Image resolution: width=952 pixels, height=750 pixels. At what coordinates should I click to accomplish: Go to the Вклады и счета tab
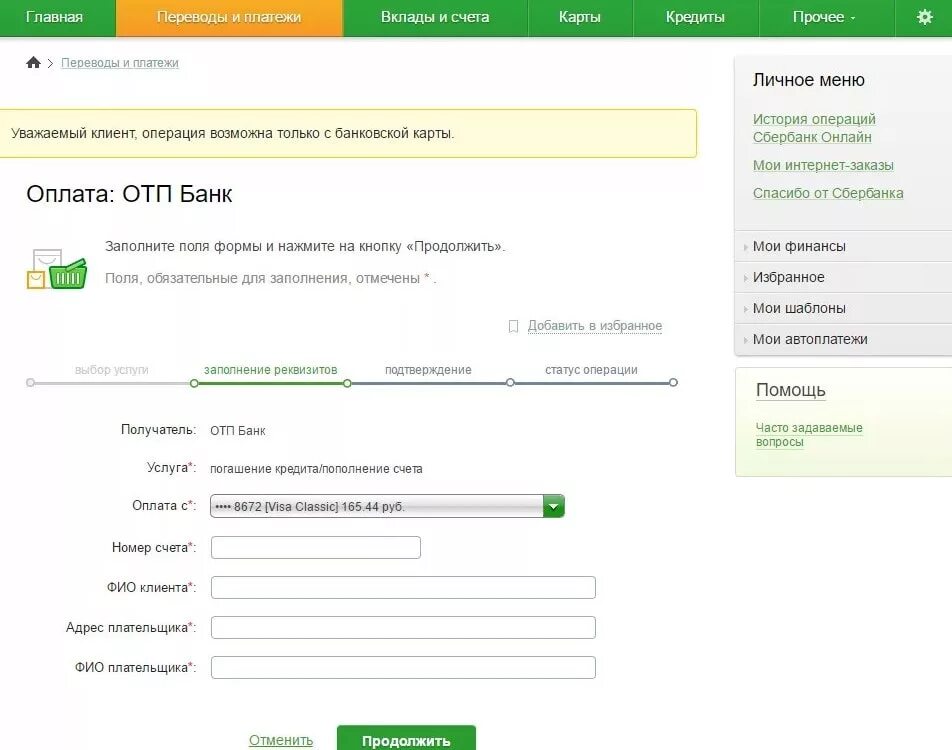pos(435,17)
